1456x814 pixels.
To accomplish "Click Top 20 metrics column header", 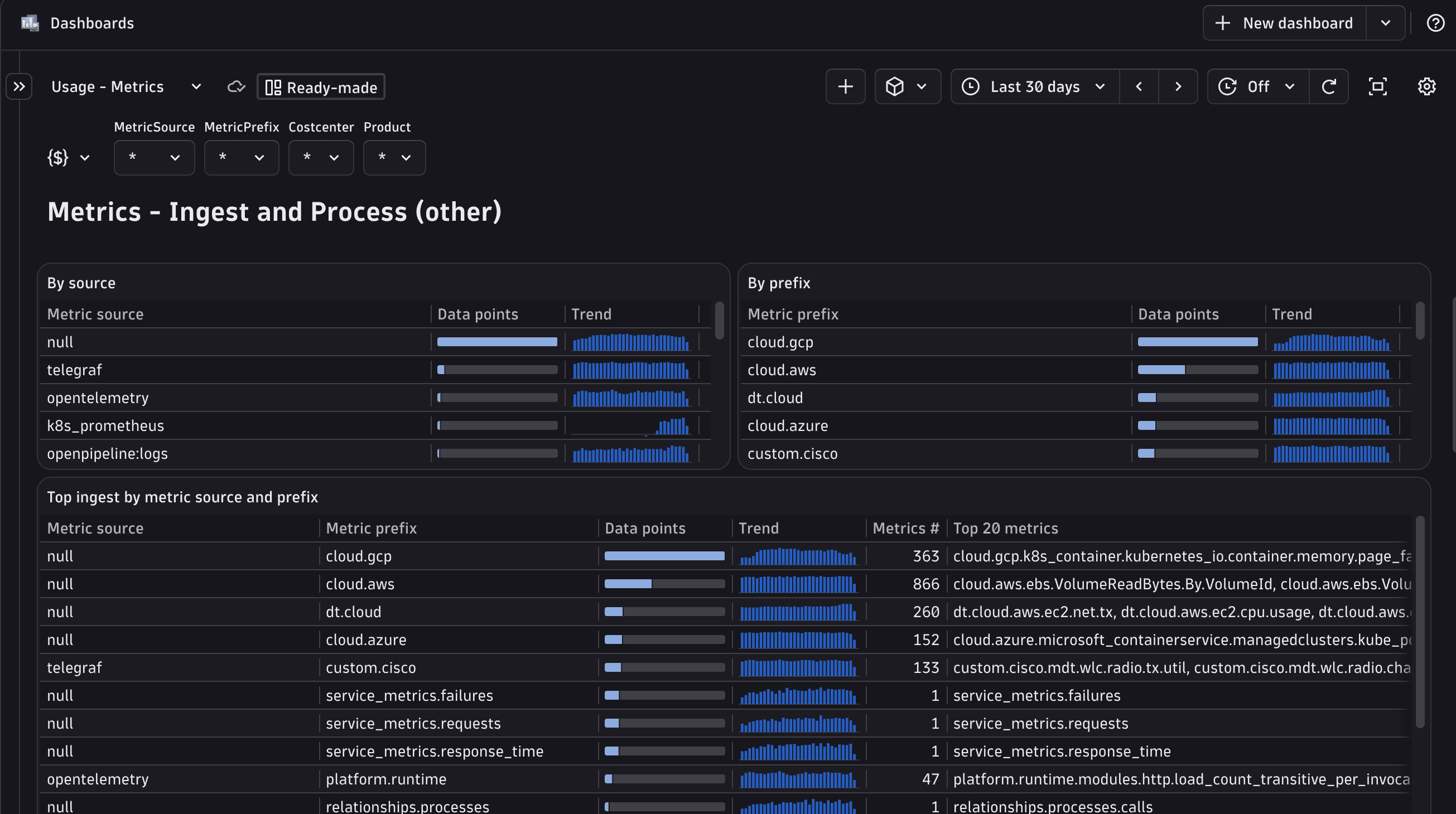I will pos(1005,528).
